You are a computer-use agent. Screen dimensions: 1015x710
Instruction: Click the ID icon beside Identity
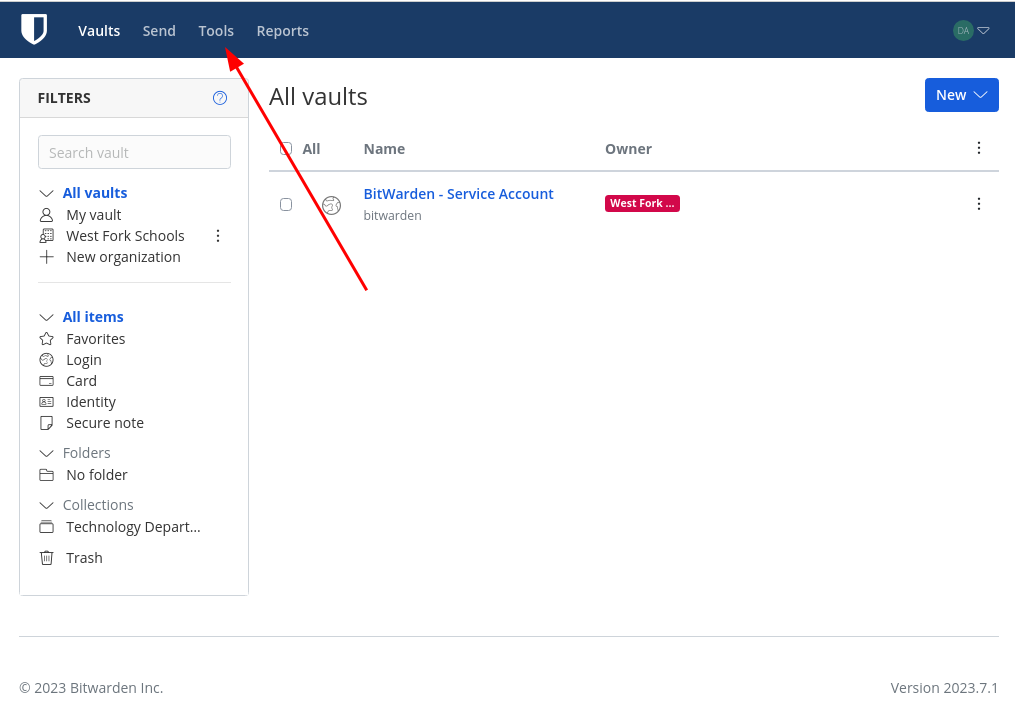tap(47, 402)
